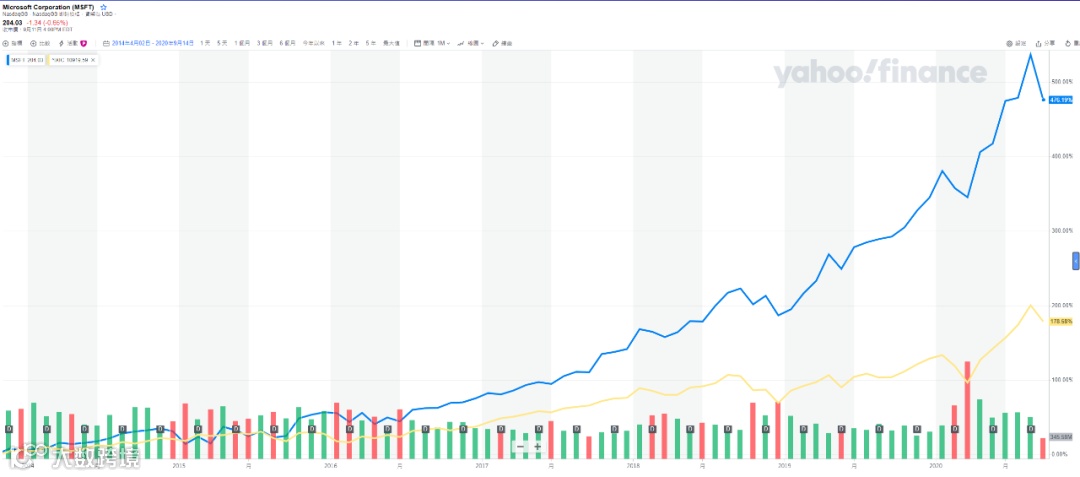This screenshot has height=477, width=1080.
Task: Click the tall red volume bar in 2020
Action: click(967, 410)
